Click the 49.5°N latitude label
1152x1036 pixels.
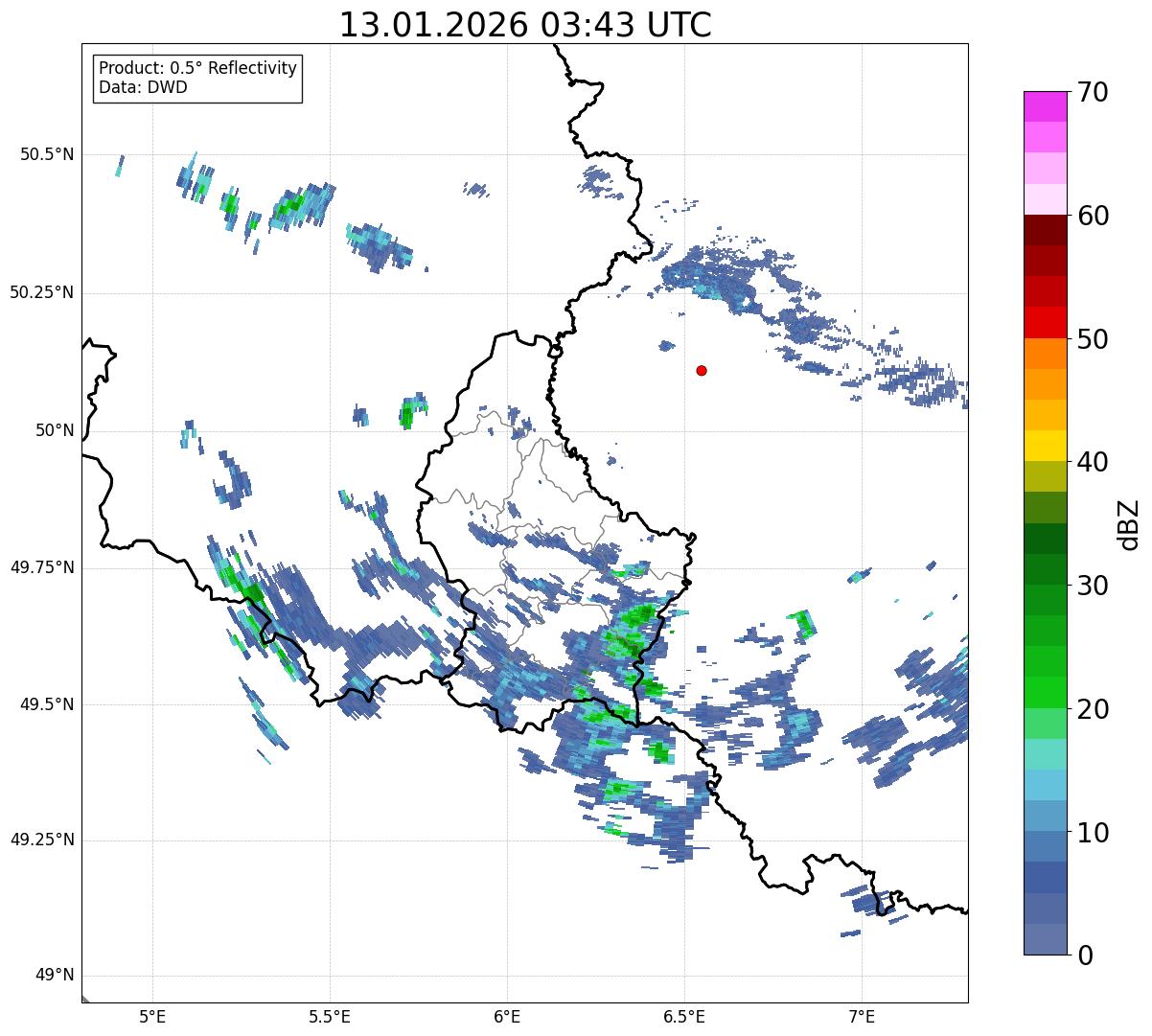pos(46,704)
